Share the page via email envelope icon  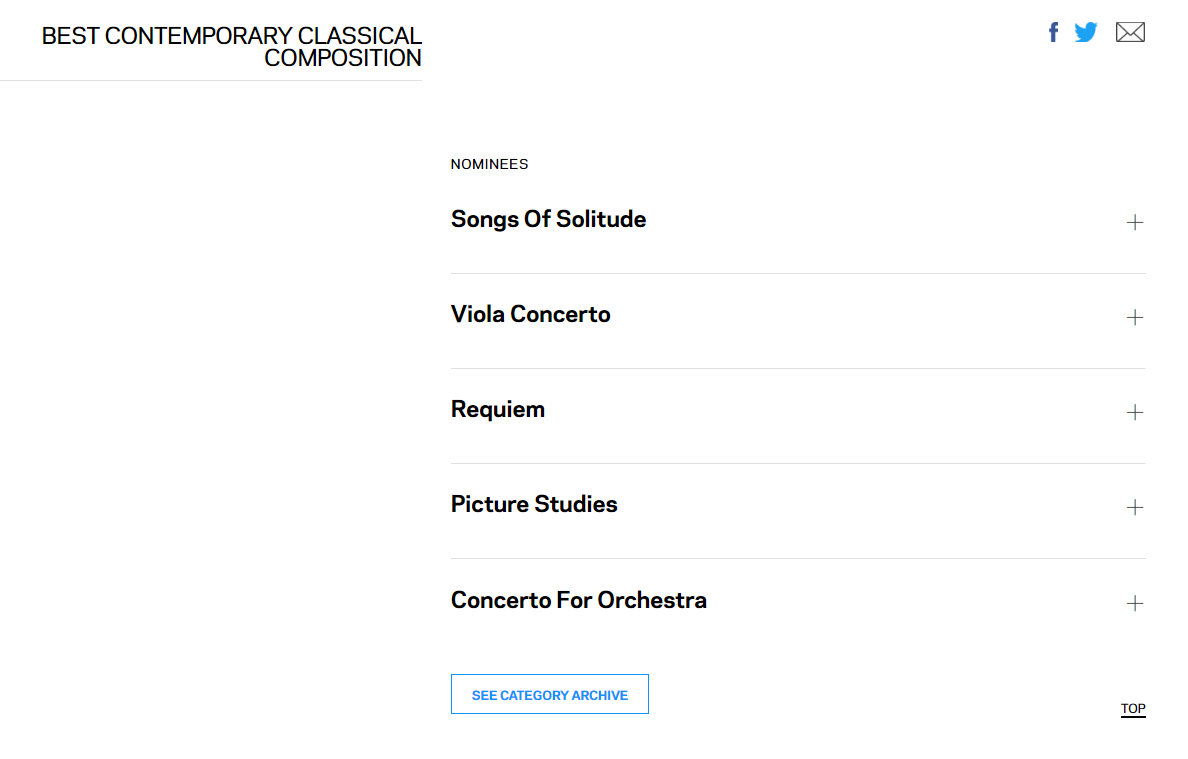(1130, 32)
